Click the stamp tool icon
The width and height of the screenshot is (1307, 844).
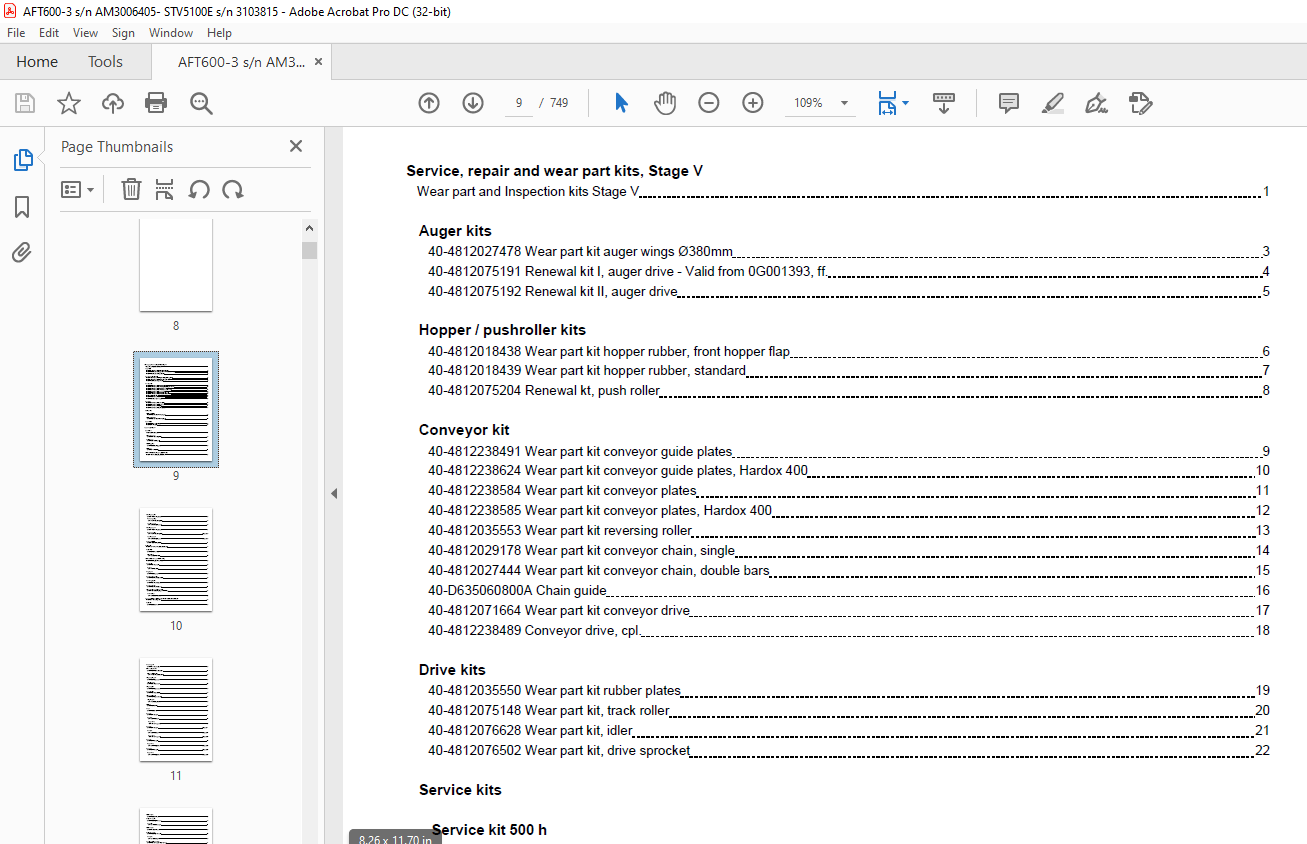click(x=1140, y=103)
